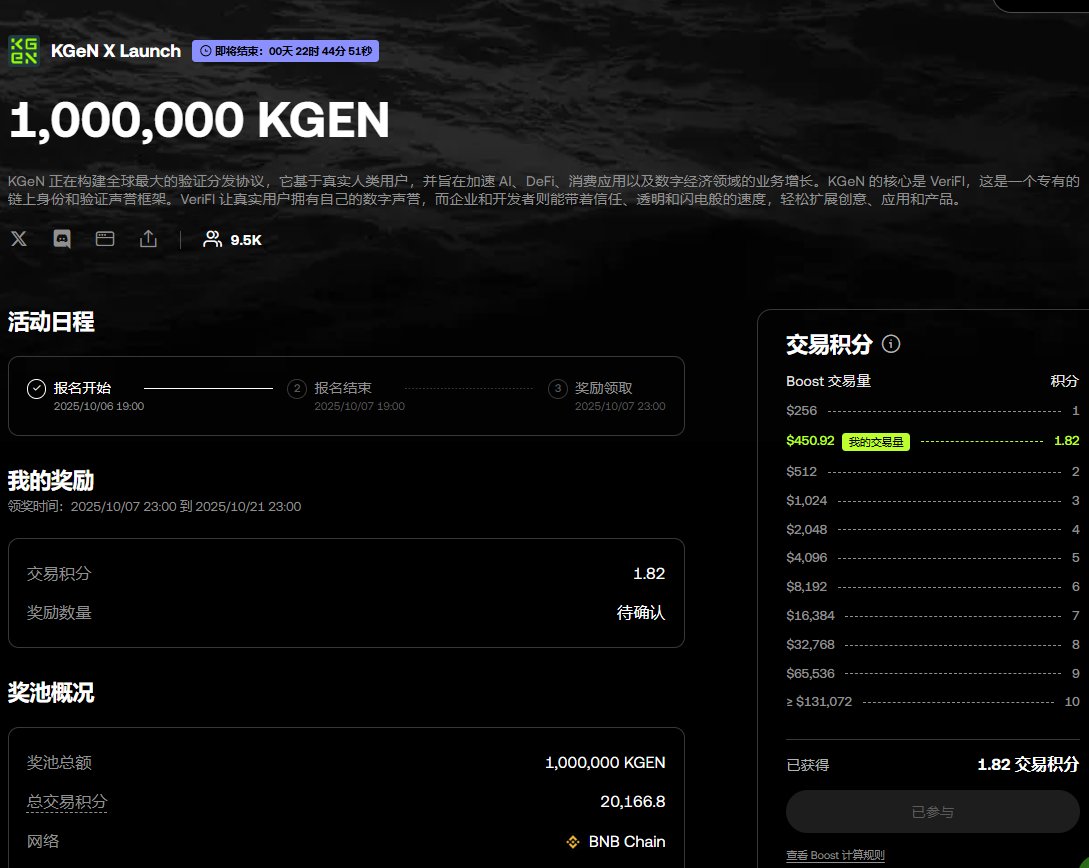Click the $512 boost tier row
Viewport: 1089px width, 868px height.
(x=932, y=471)
